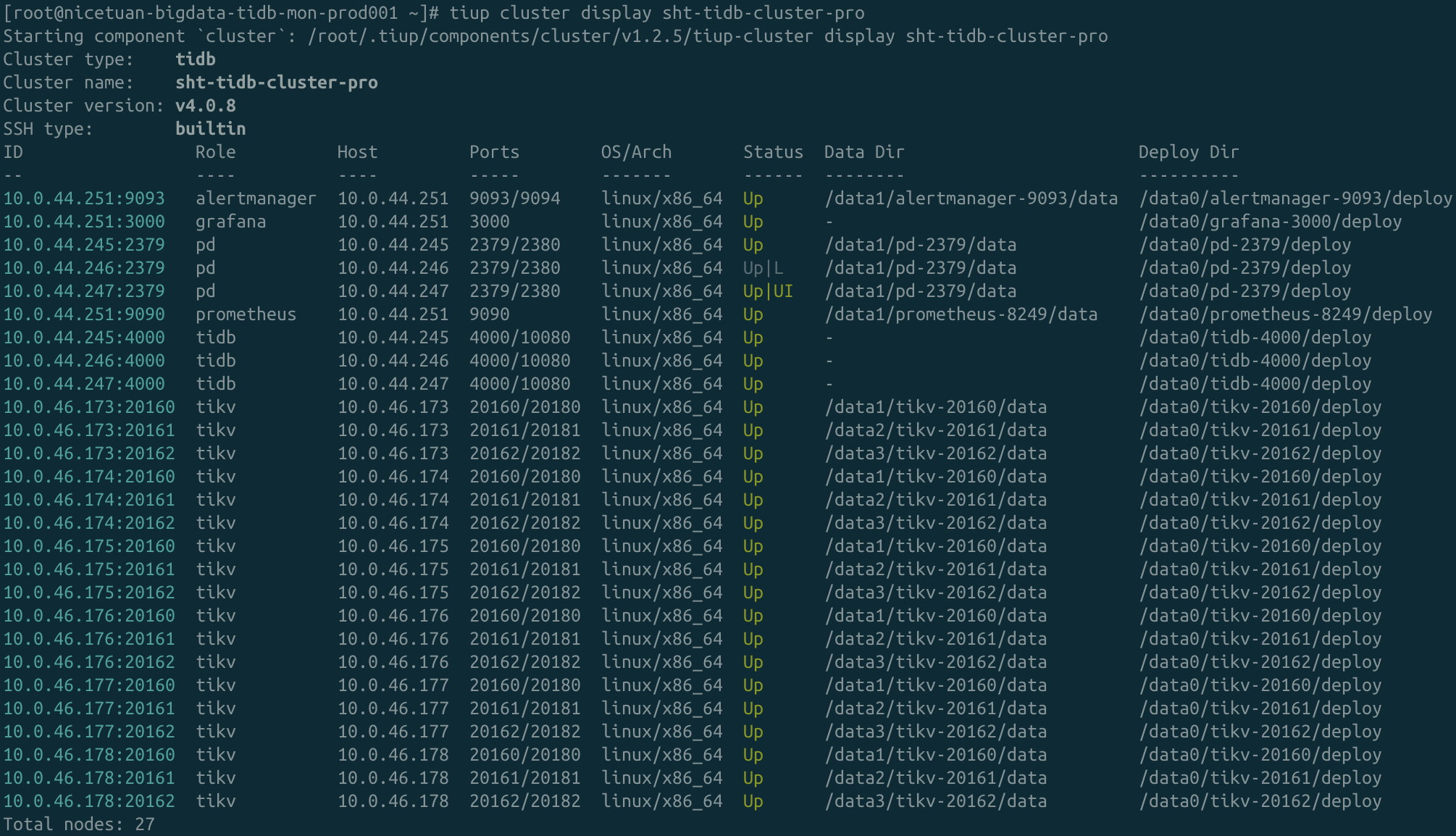Click the ID 10.0.46.177:20160

coord(89,685)
